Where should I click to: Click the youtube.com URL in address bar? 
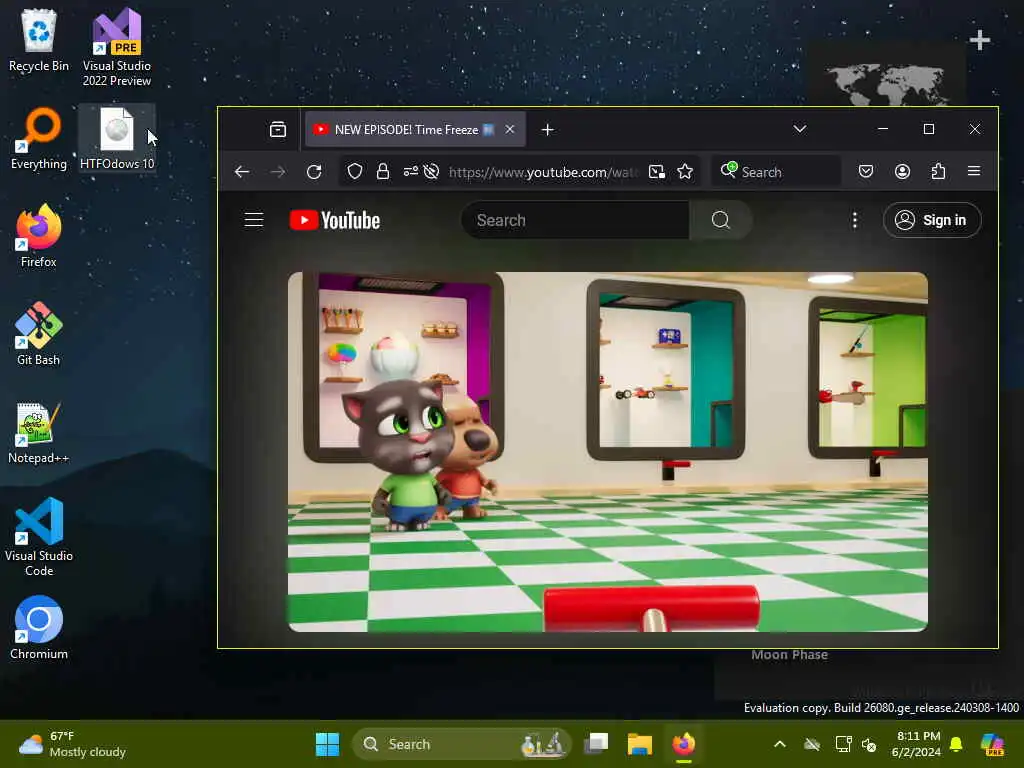tap(543, 172)
